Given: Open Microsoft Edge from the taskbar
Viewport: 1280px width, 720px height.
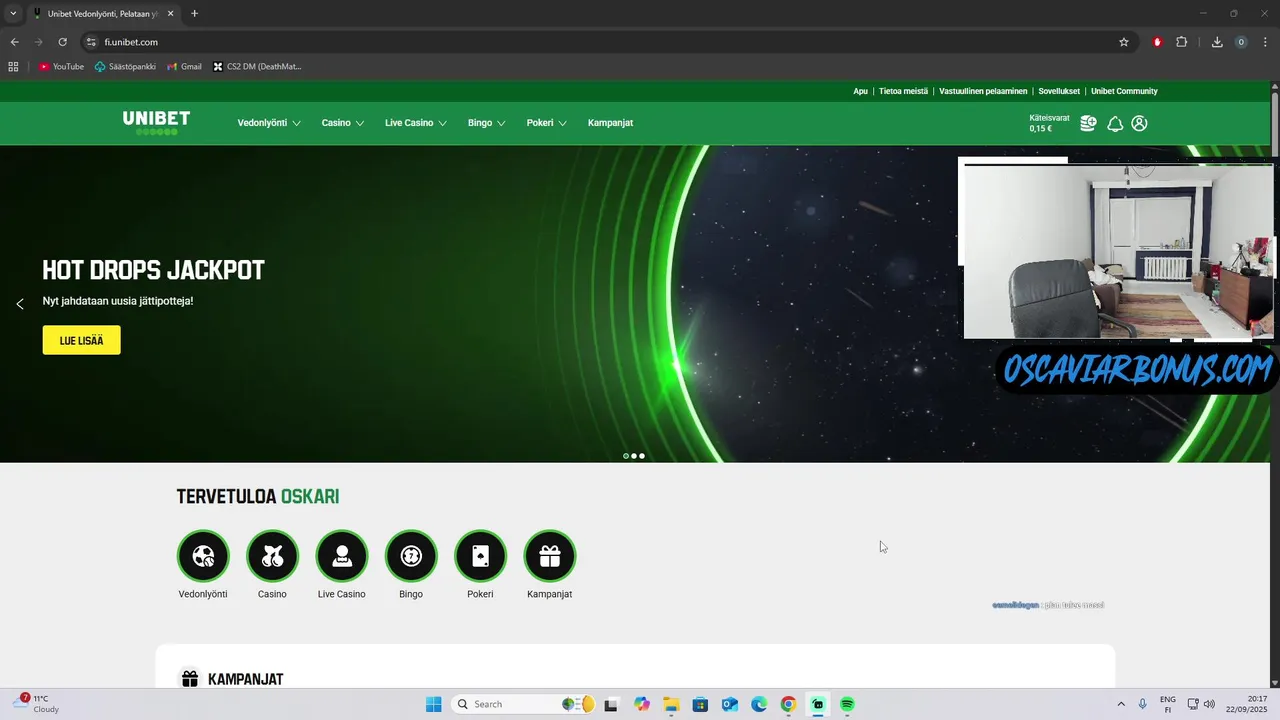Looking at the screenshot, I should pyautogui.click(x=759, y=704).
